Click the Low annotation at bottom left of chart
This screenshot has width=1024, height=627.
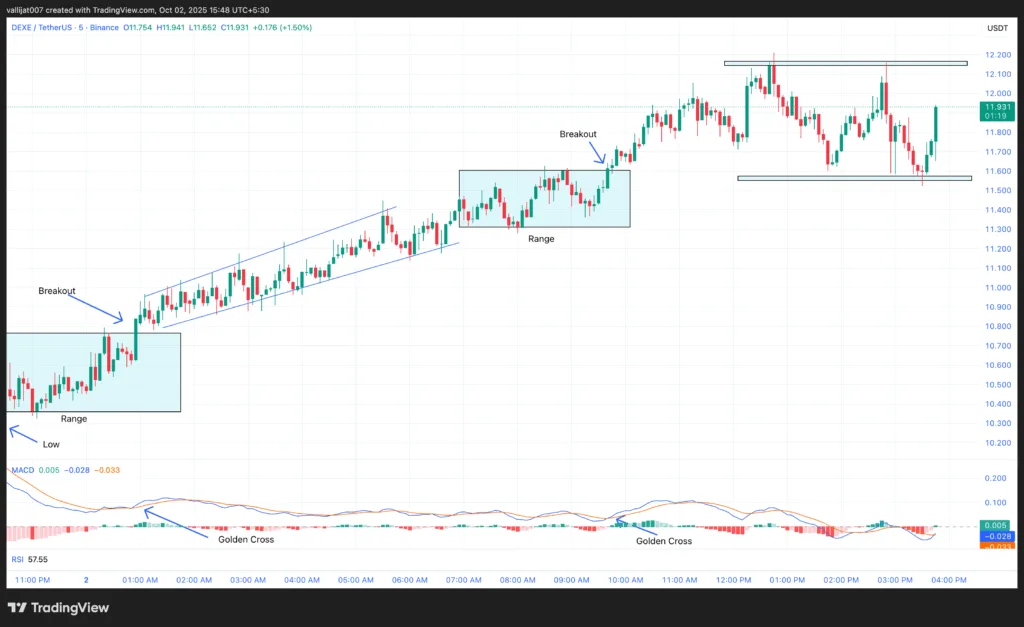(x=50, y=444)
